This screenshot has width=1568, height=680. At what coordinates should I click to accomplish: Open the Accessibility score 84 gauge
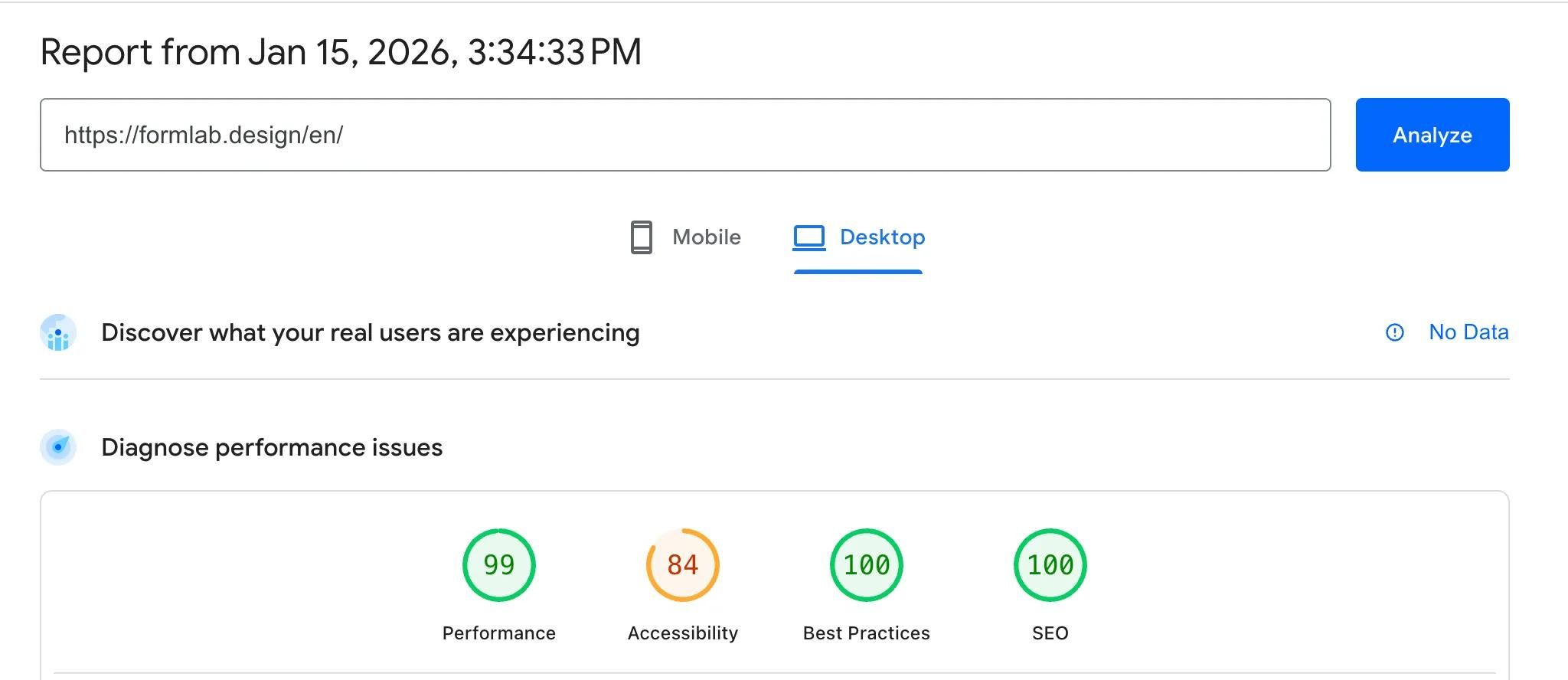(683, 565)
